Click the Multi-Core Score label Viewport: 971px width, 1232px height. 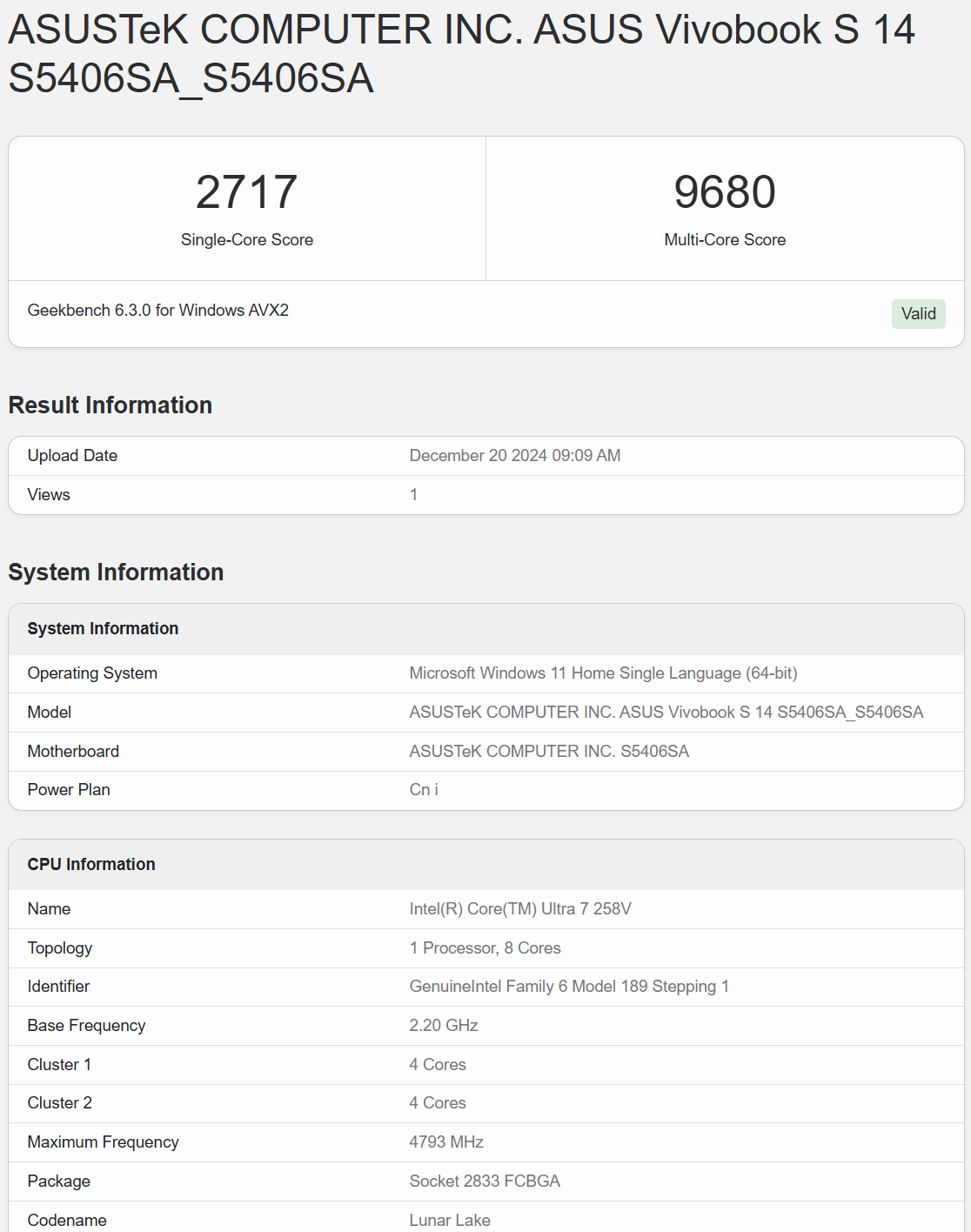(725, 240)
